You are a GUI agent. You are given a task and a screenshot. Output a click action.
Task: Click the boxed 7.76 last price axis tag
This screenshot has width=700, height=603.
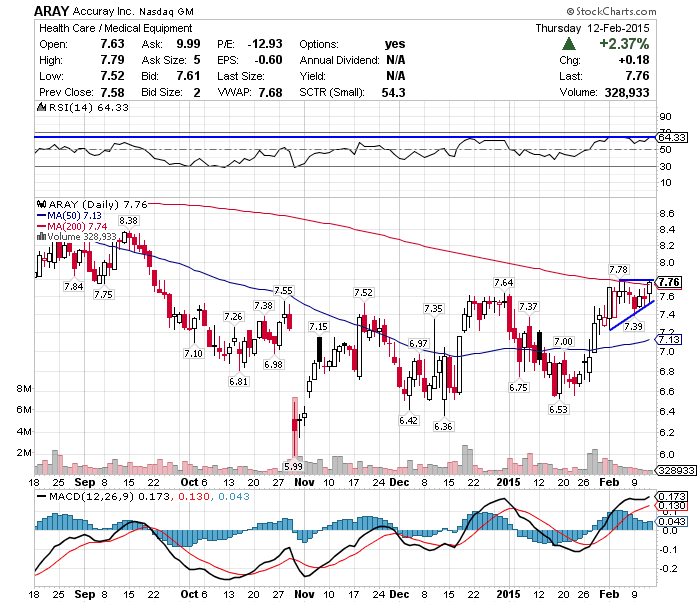(669, 282)
